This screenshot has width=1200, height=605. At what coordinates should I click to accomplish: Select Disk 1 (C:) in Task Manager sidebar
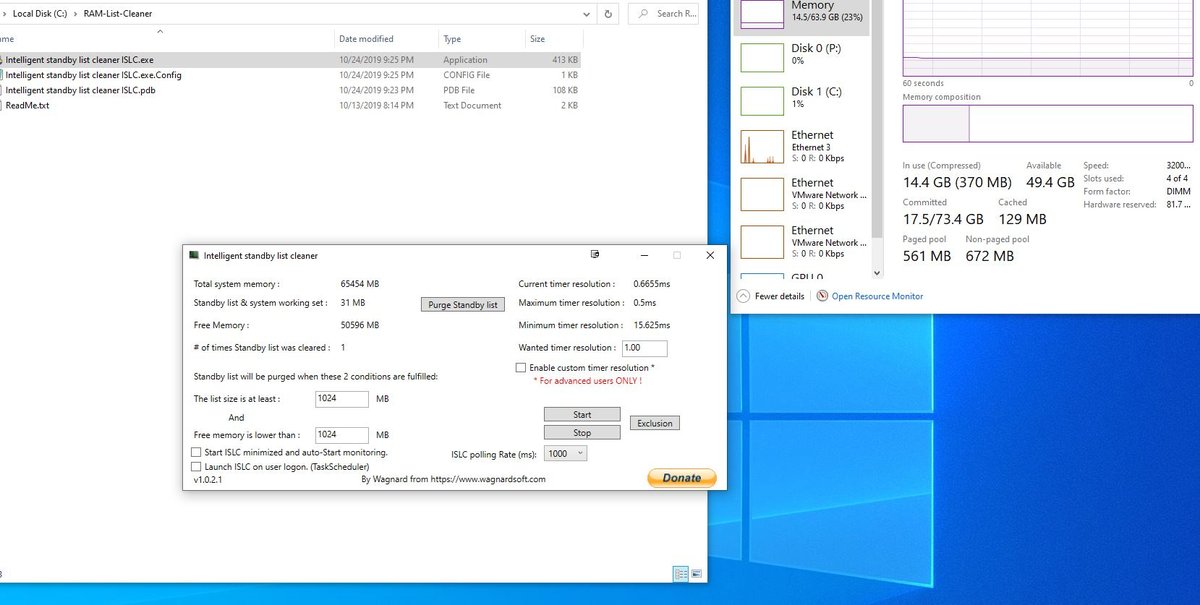[x=801, y=98]
